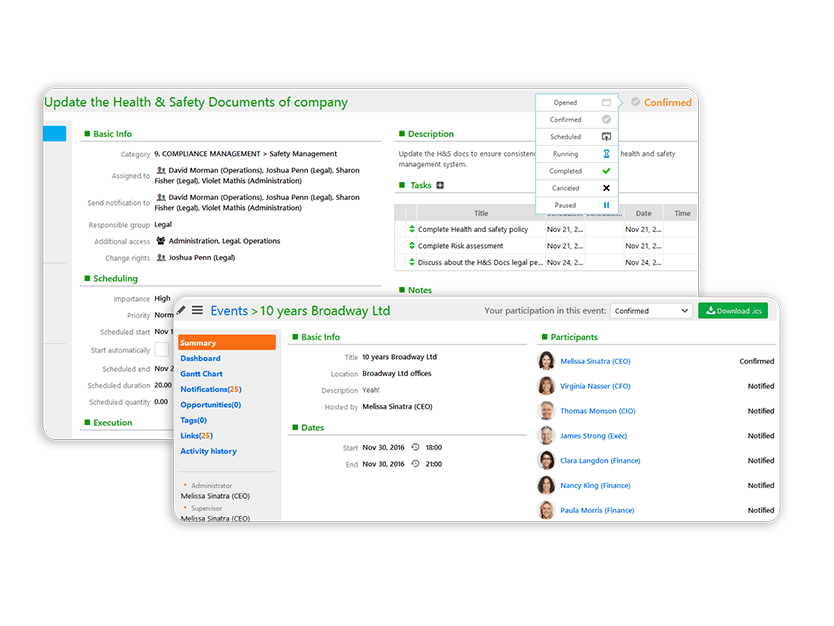Viewport: 834px width, 626px height.
Task: Click Melissa Sinatra's avatar photo
Action: 546,361
